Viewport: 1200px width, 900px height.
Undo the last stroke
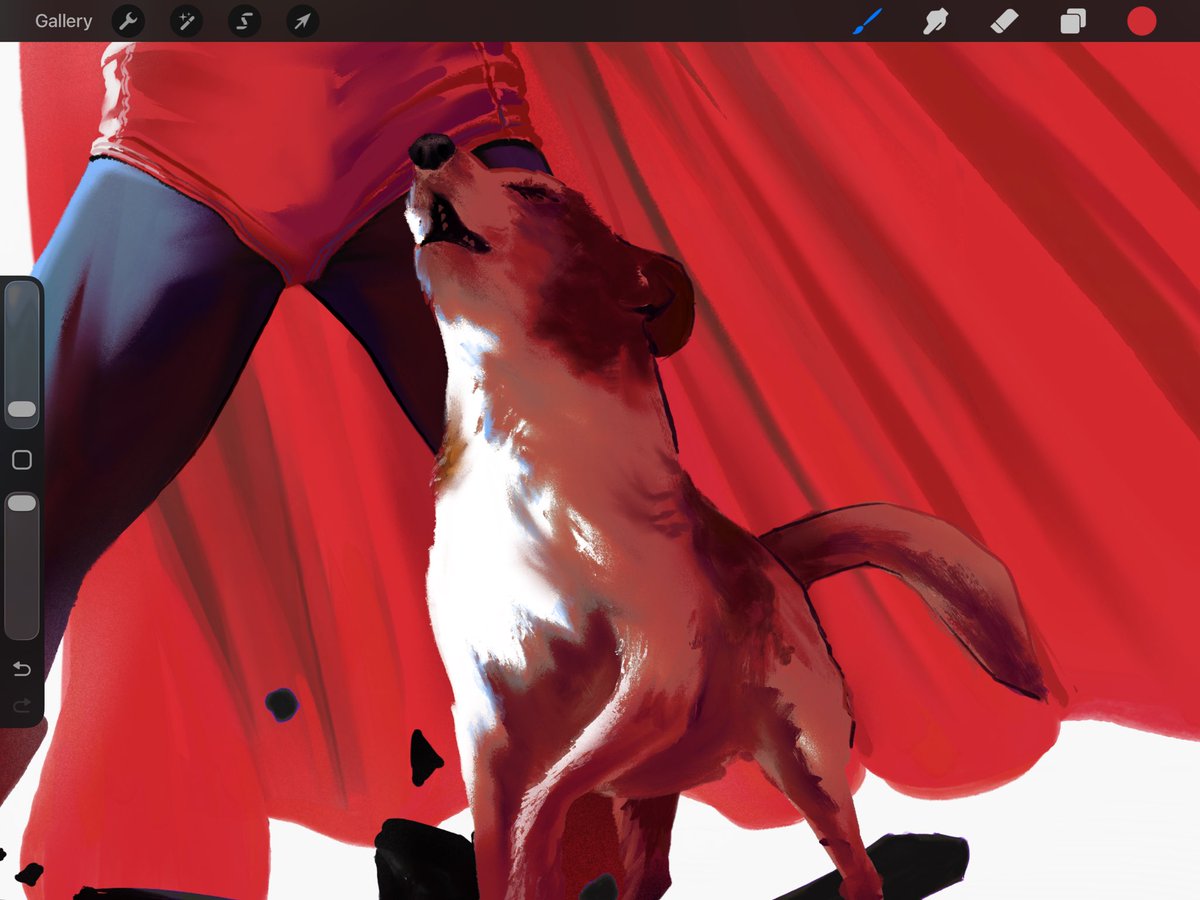[x=21, y=668]
